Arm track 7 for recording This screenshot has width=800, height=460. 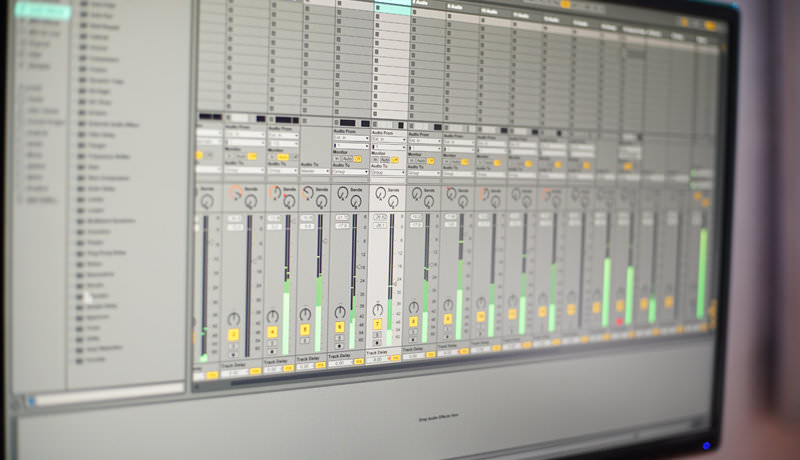[x=377, y=343]
